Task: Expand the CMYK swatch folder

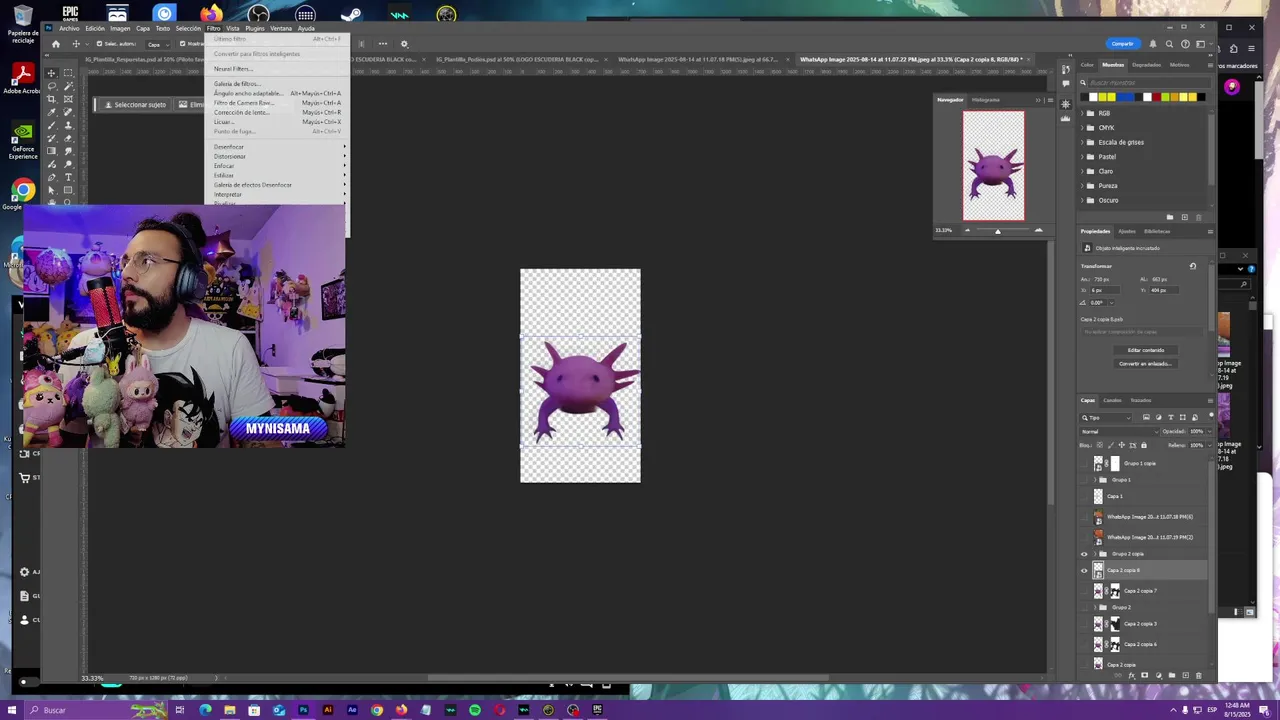Action: pos(1082,128)
